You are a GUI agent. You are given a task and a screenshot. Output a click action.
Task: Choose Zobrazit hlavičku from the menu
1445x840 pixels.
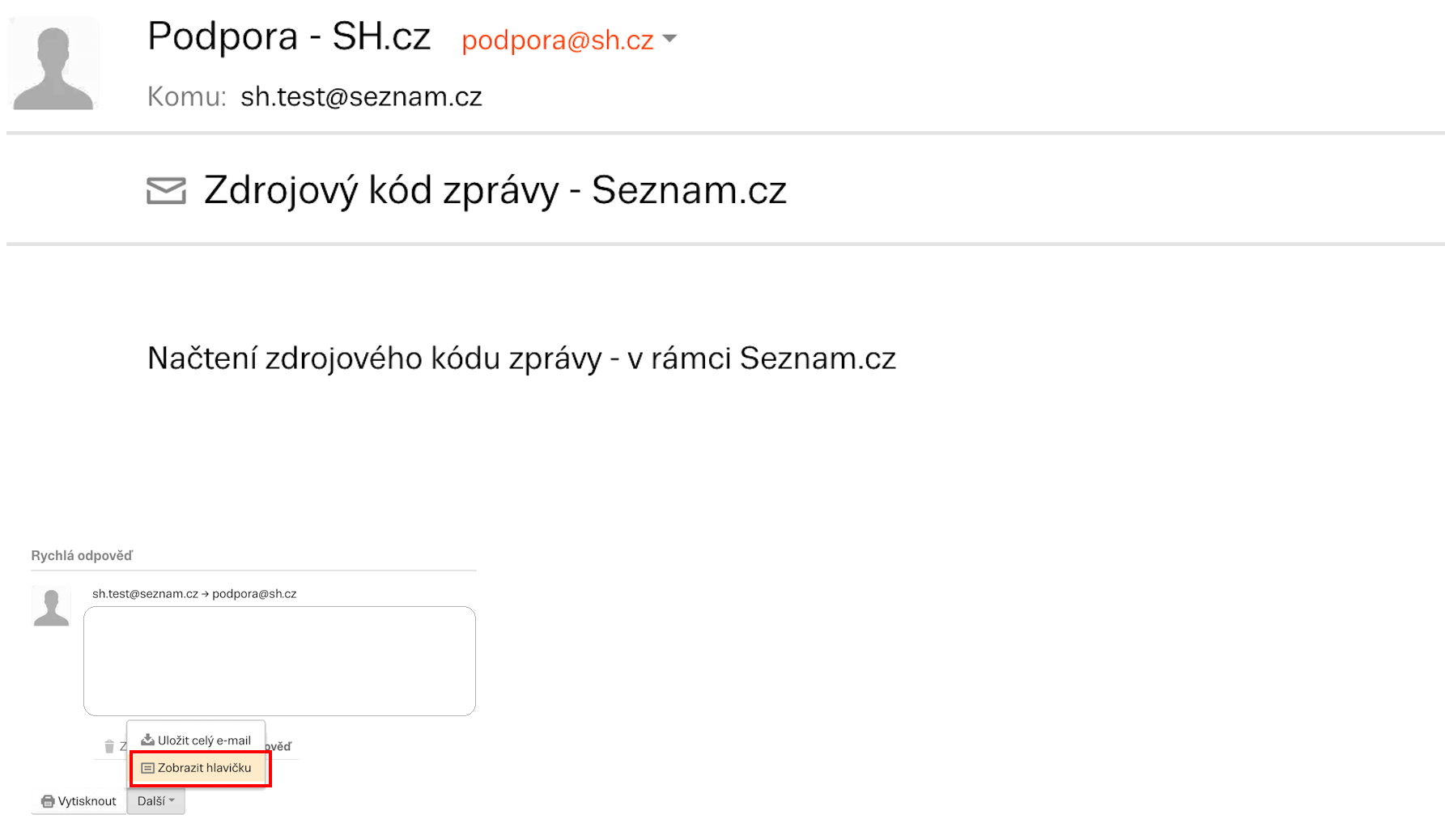(x=204, y=768)
